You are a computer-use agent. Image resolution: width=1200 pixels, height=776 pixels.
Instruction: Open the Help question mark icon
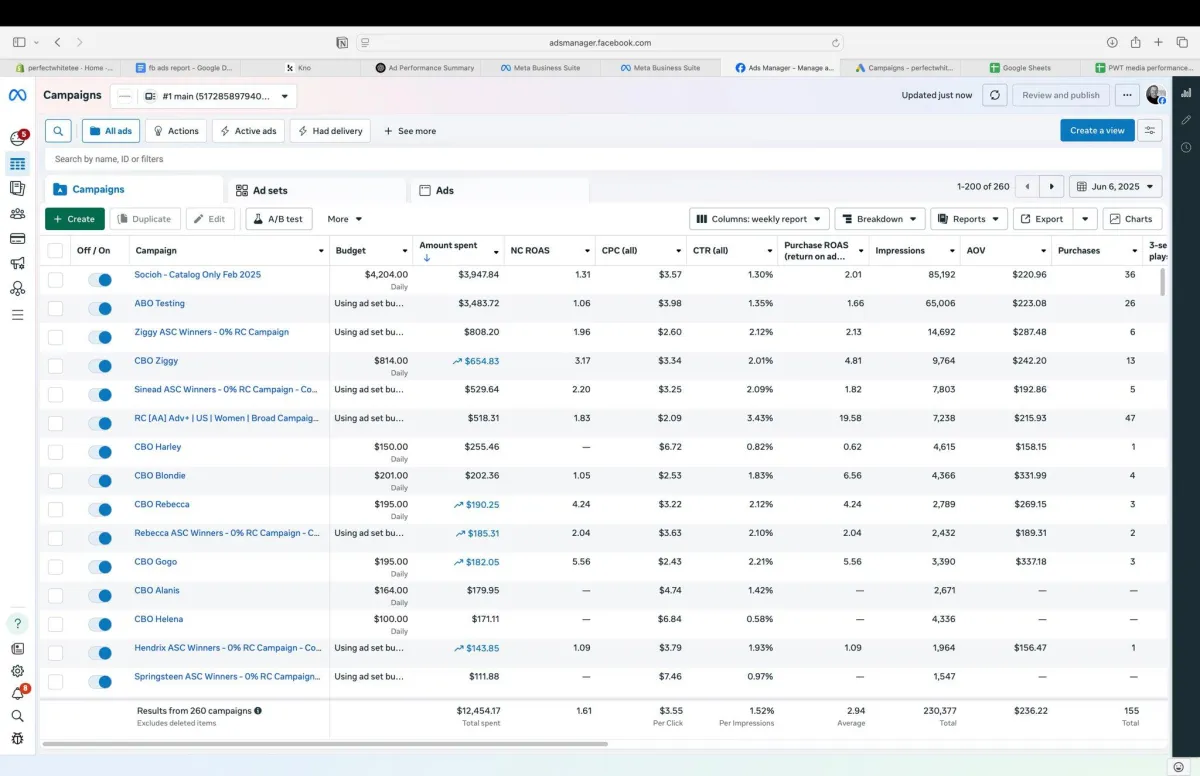click(17, 623)
